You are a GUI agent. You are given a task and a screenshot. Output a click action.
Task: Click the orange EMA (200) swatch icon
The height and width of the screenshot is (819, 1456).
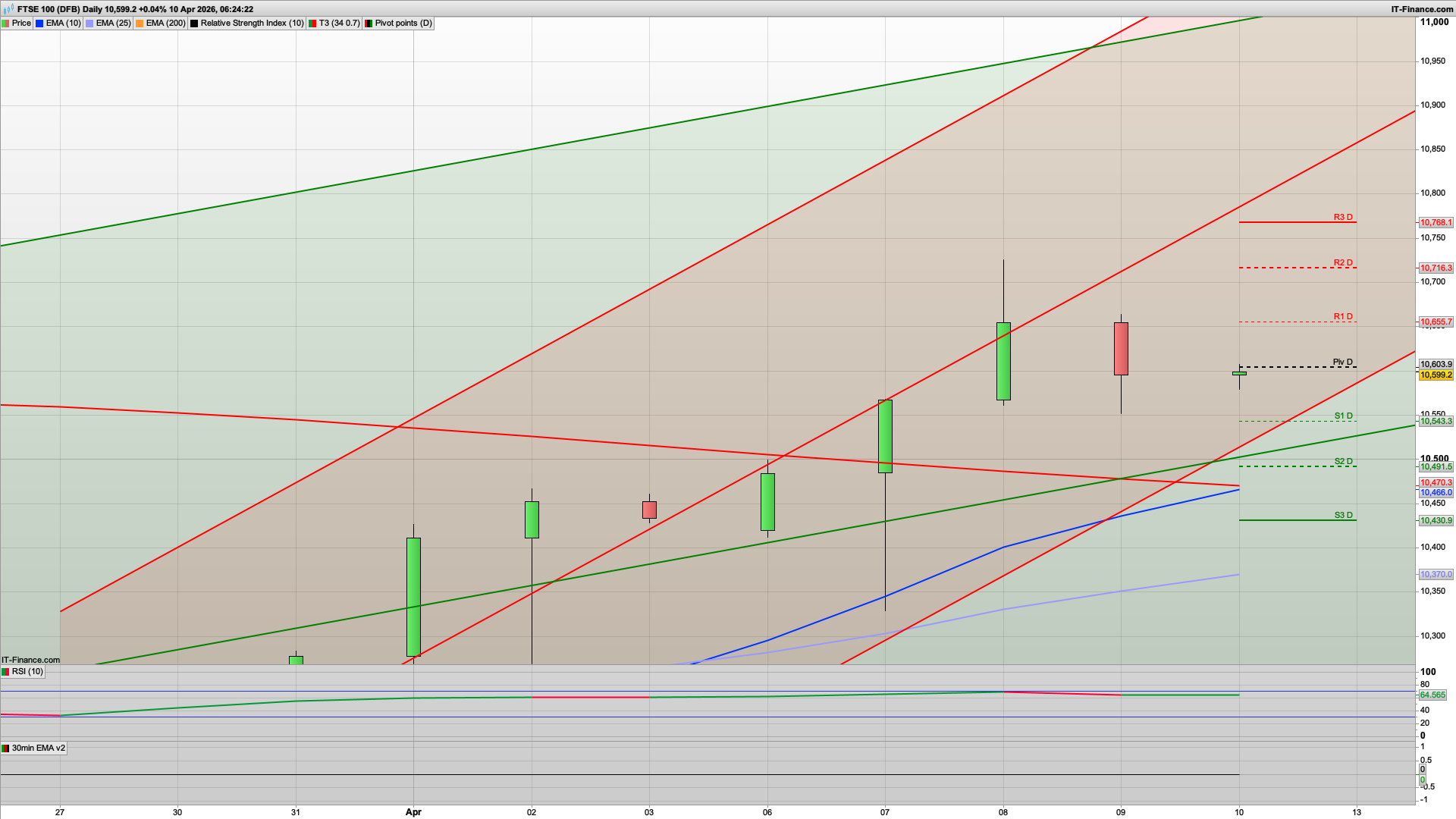click(140, 23)
